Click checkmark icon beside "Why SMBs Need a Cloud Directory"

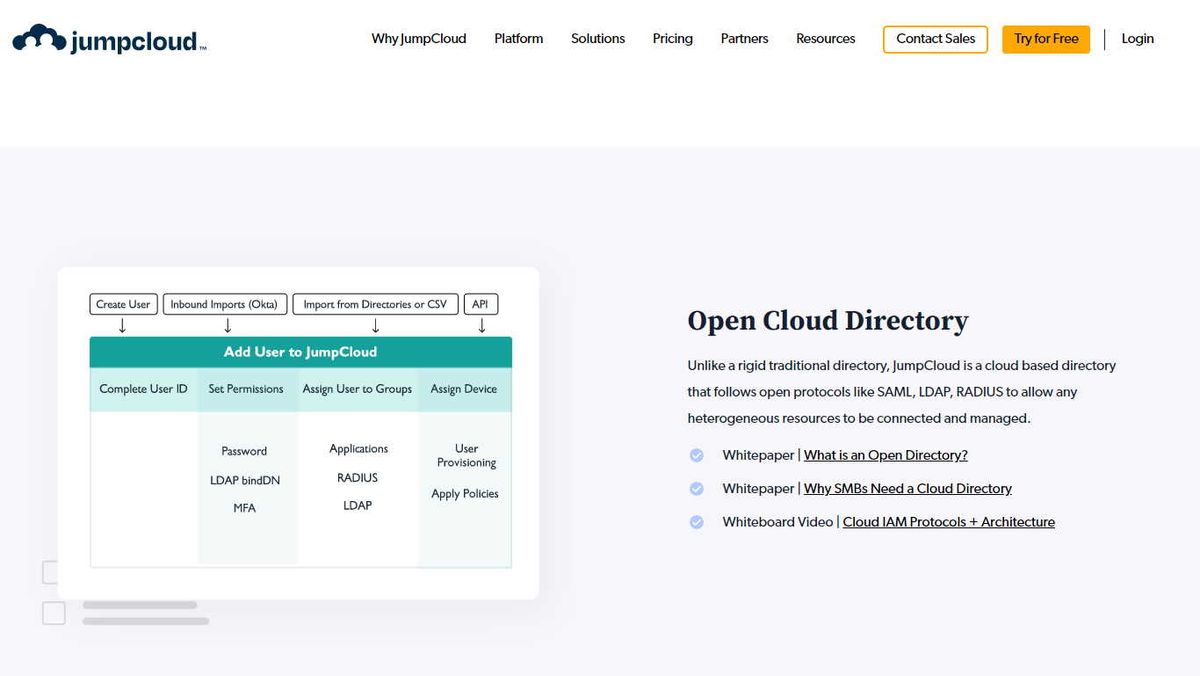[x=697, y=488]
